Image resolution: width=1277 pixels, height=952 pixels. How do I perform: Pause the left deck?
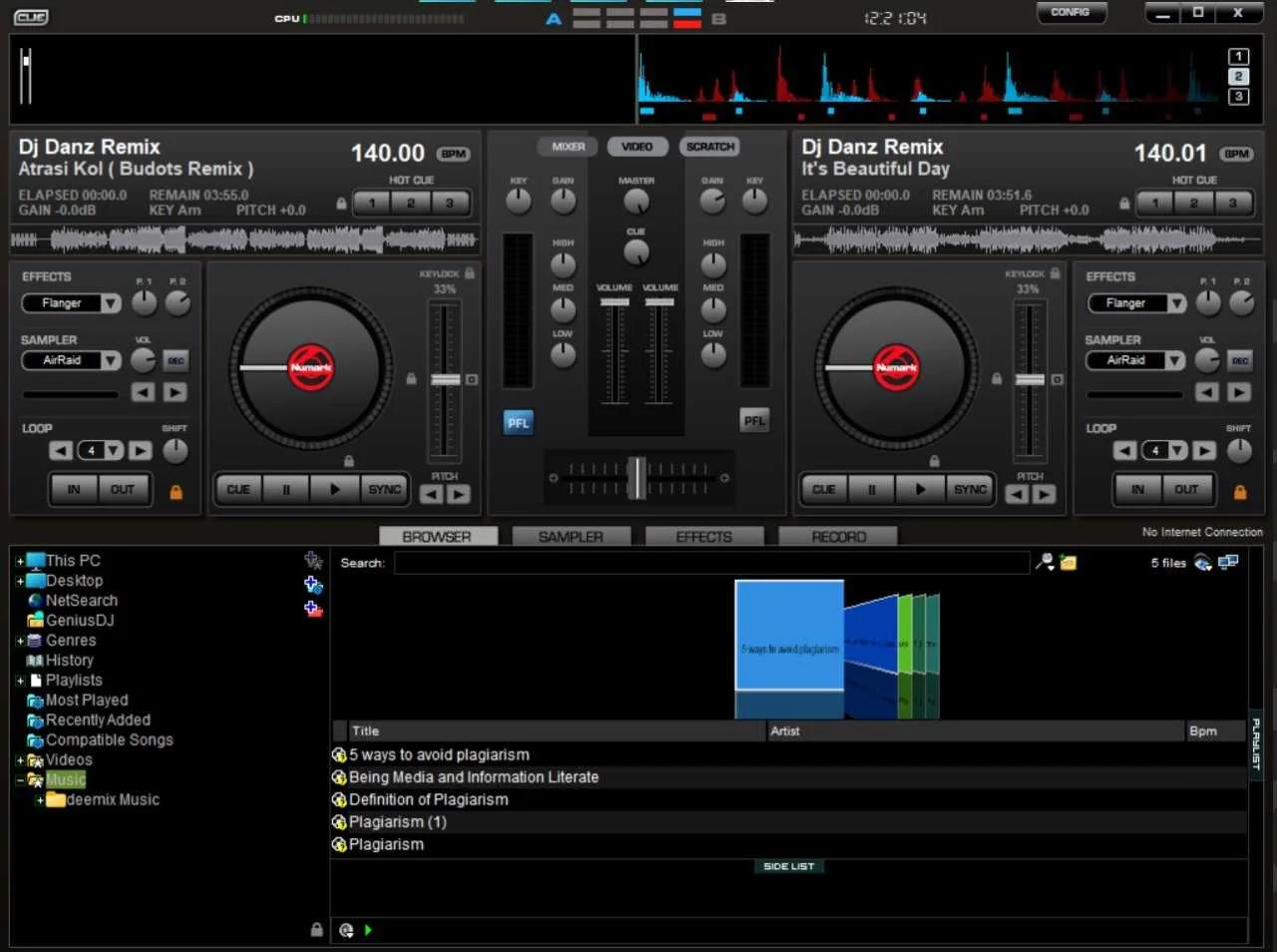(287, 489)
